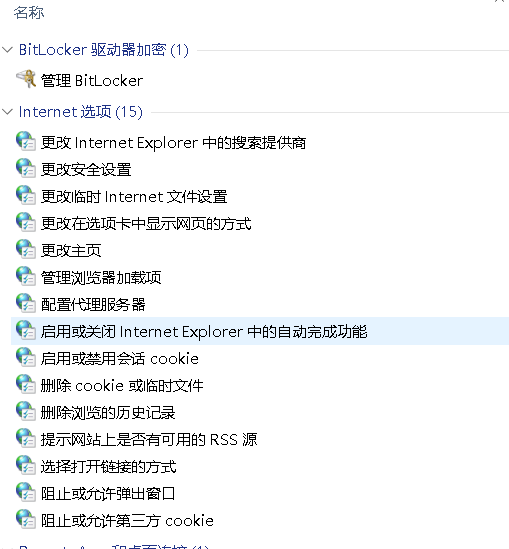Collapse the Internet 选项 group chevron
Viewport: 509px width, 549px height.
coord(7,112)
